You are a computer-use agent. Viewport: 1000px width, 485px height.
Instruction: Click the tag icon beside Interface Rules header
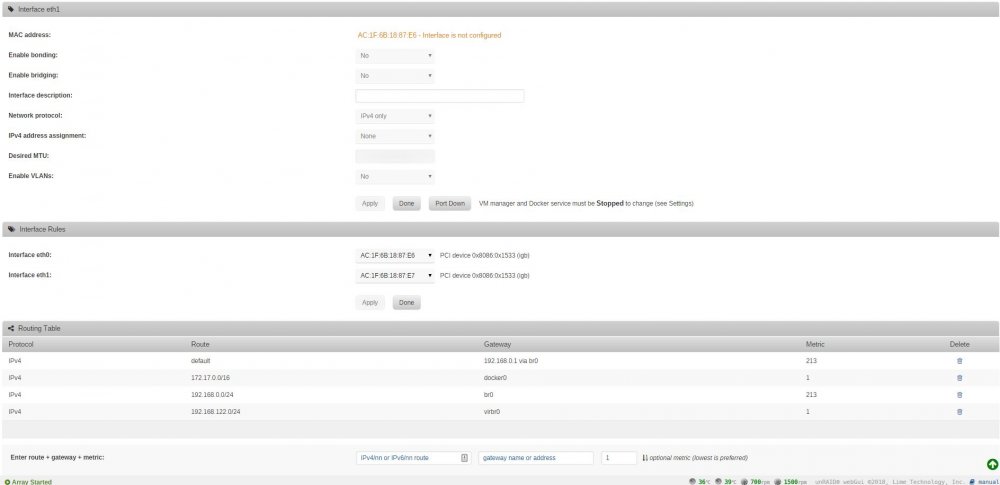tap(11, 229)
